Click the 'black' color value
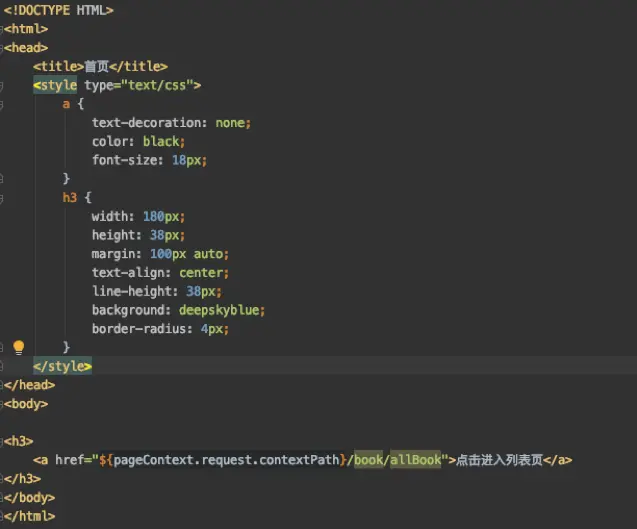 [161, 141]
